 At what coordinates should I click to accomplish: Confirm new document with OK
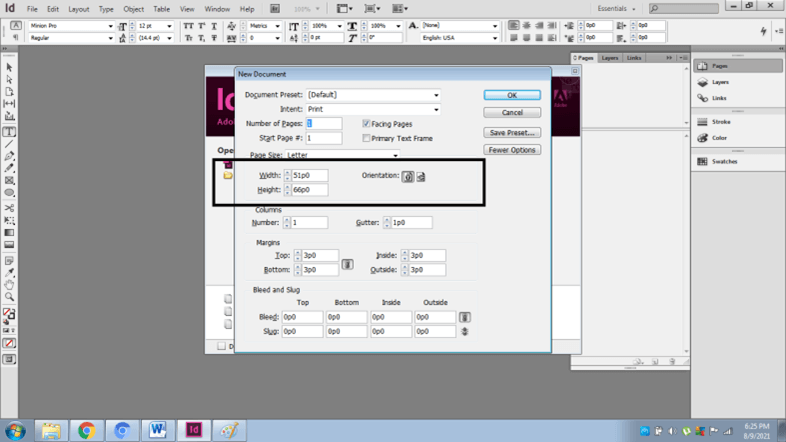click(x=512, y=95)
